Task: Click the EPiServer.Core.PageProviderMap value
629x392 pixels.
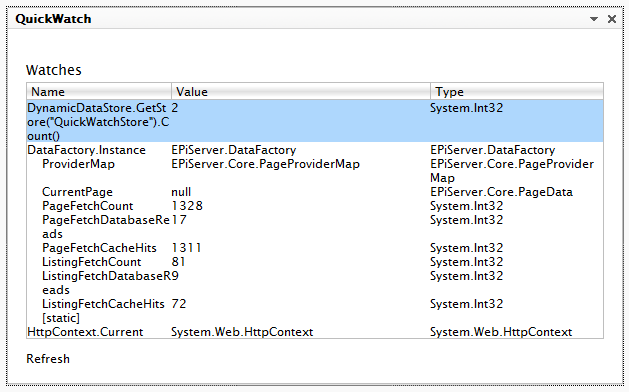Action: [x=266, y=164]
